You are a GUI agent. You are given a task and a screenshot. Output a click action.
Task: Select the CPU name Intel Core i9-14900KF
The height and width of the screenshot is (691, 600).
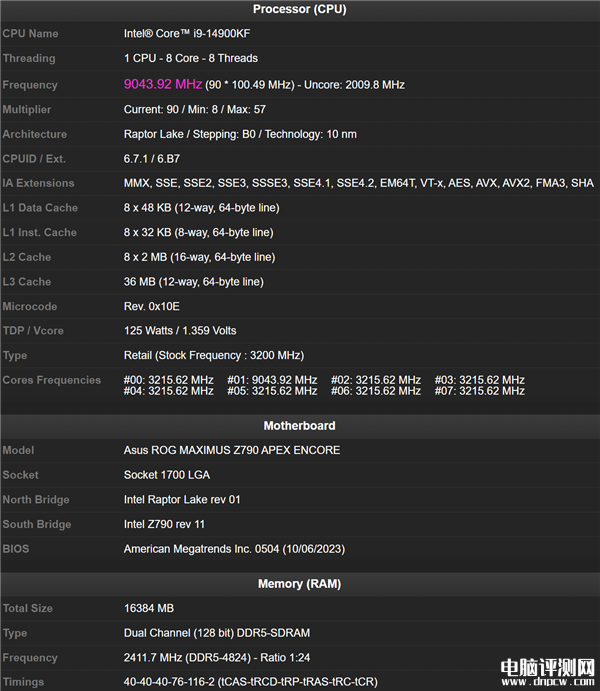(187, 33)
